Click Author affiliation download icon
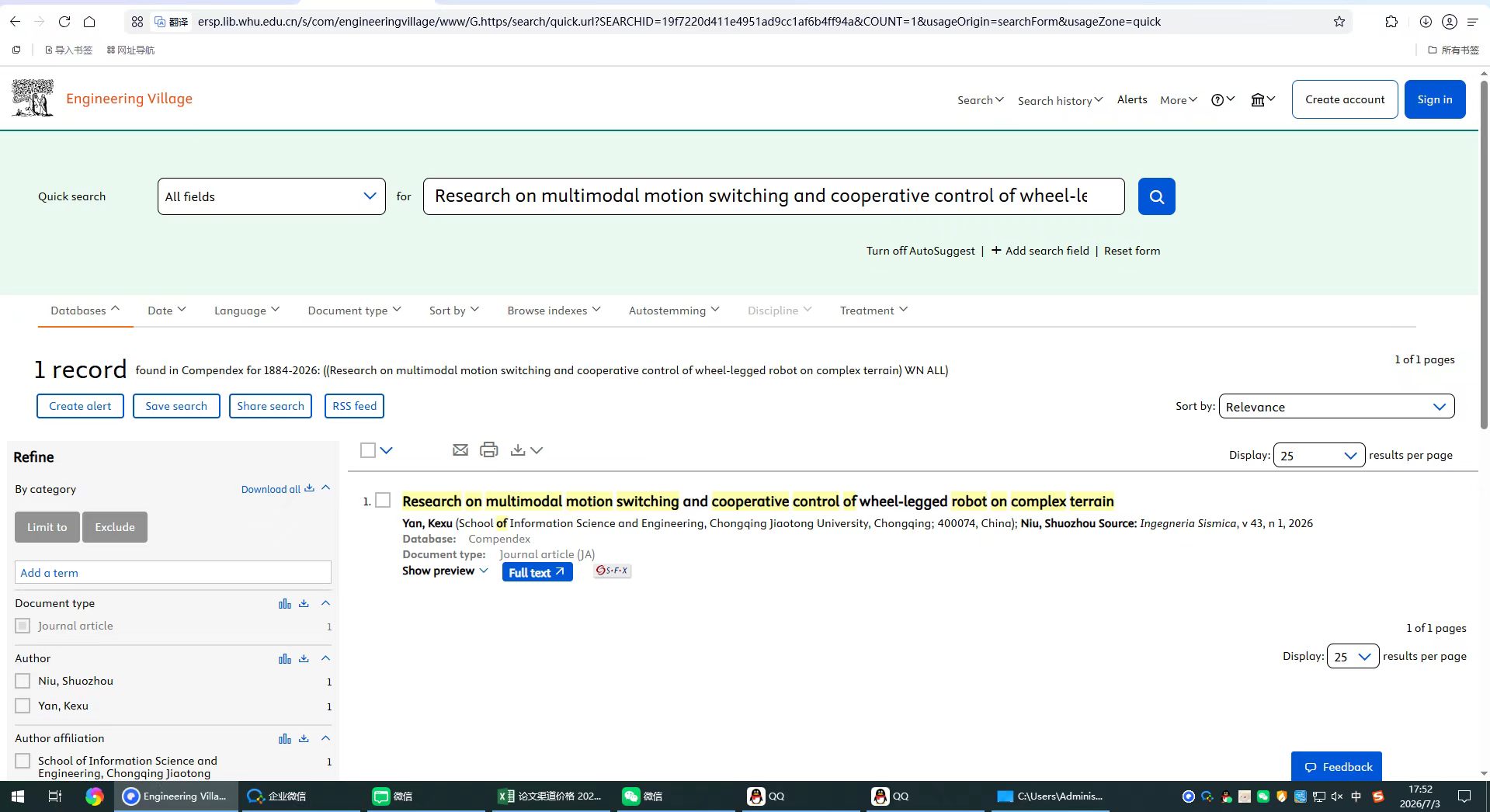The image size is (1490, 812). (304, 738)
